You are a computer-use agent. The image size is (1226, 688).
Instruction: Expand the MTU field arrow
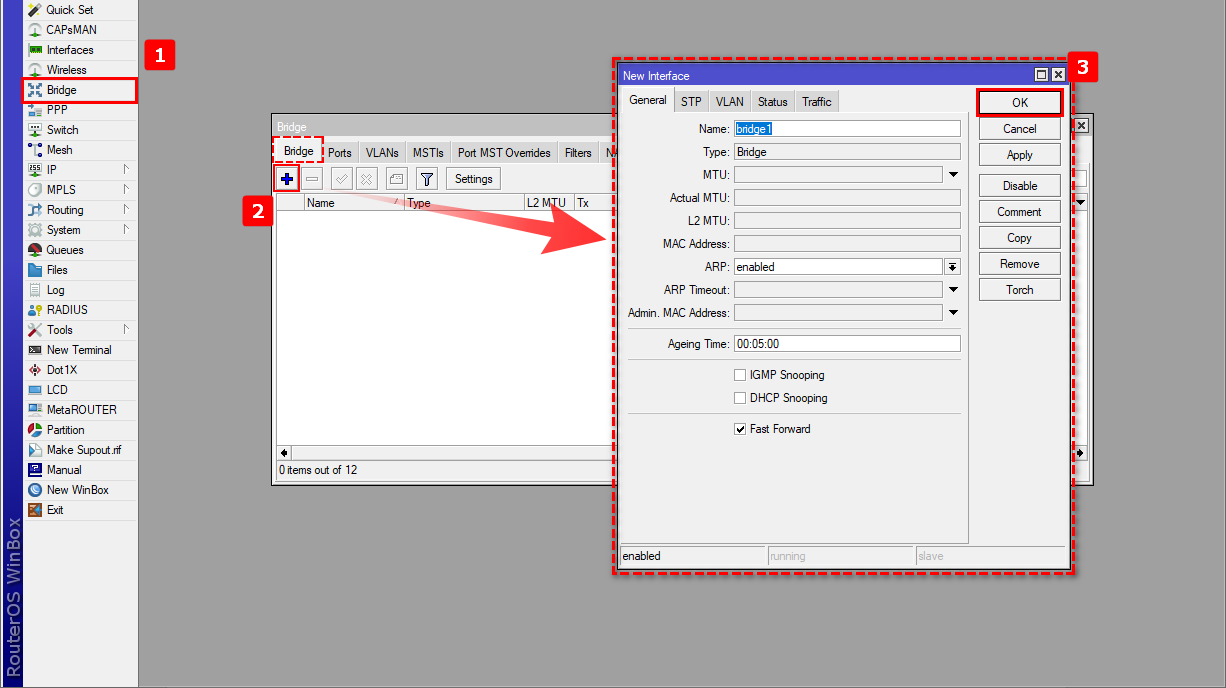coord(953,175)
